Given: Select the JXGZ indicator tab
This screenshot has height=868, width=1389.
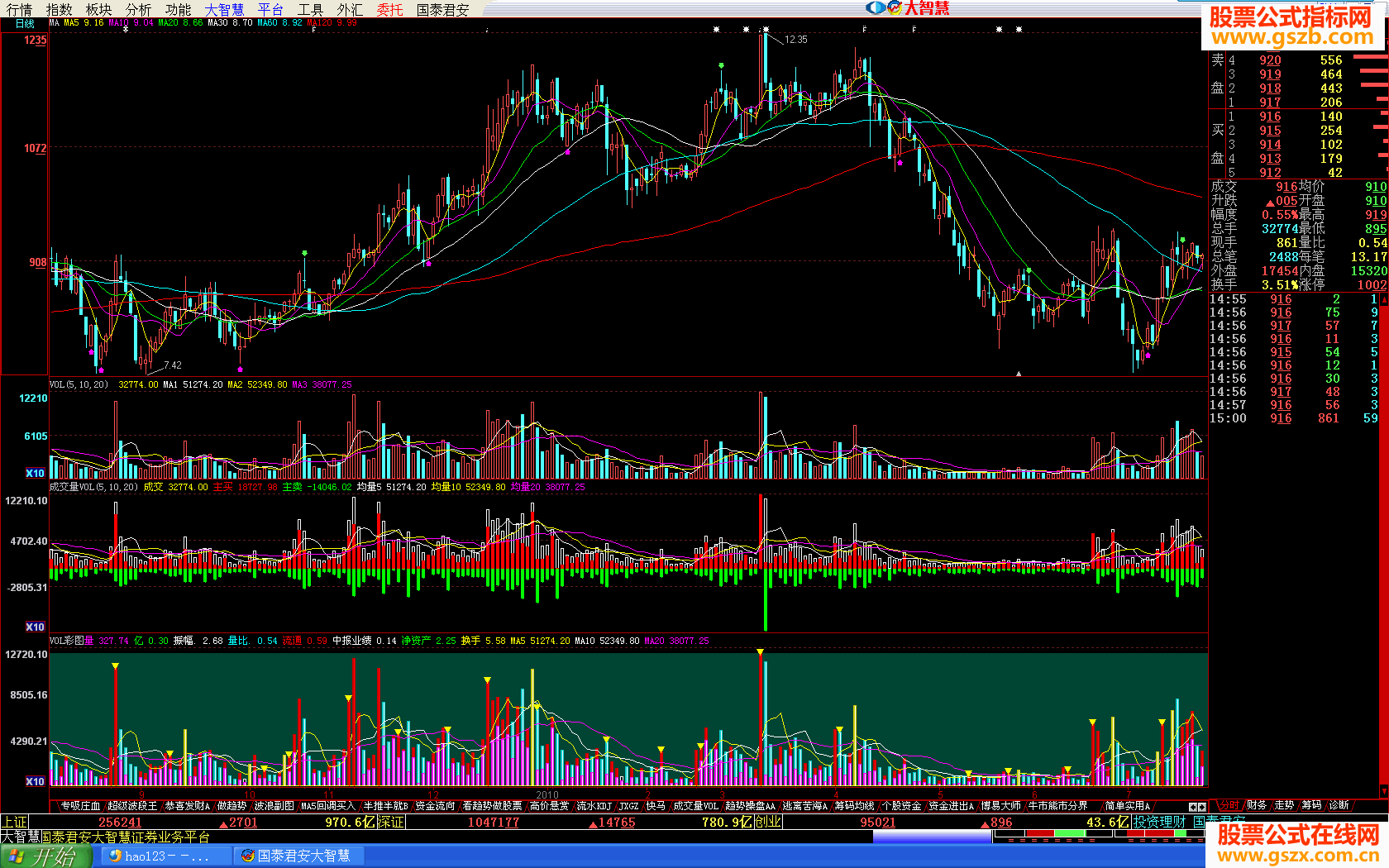Looking at the screenshot, I should [630, 805].
